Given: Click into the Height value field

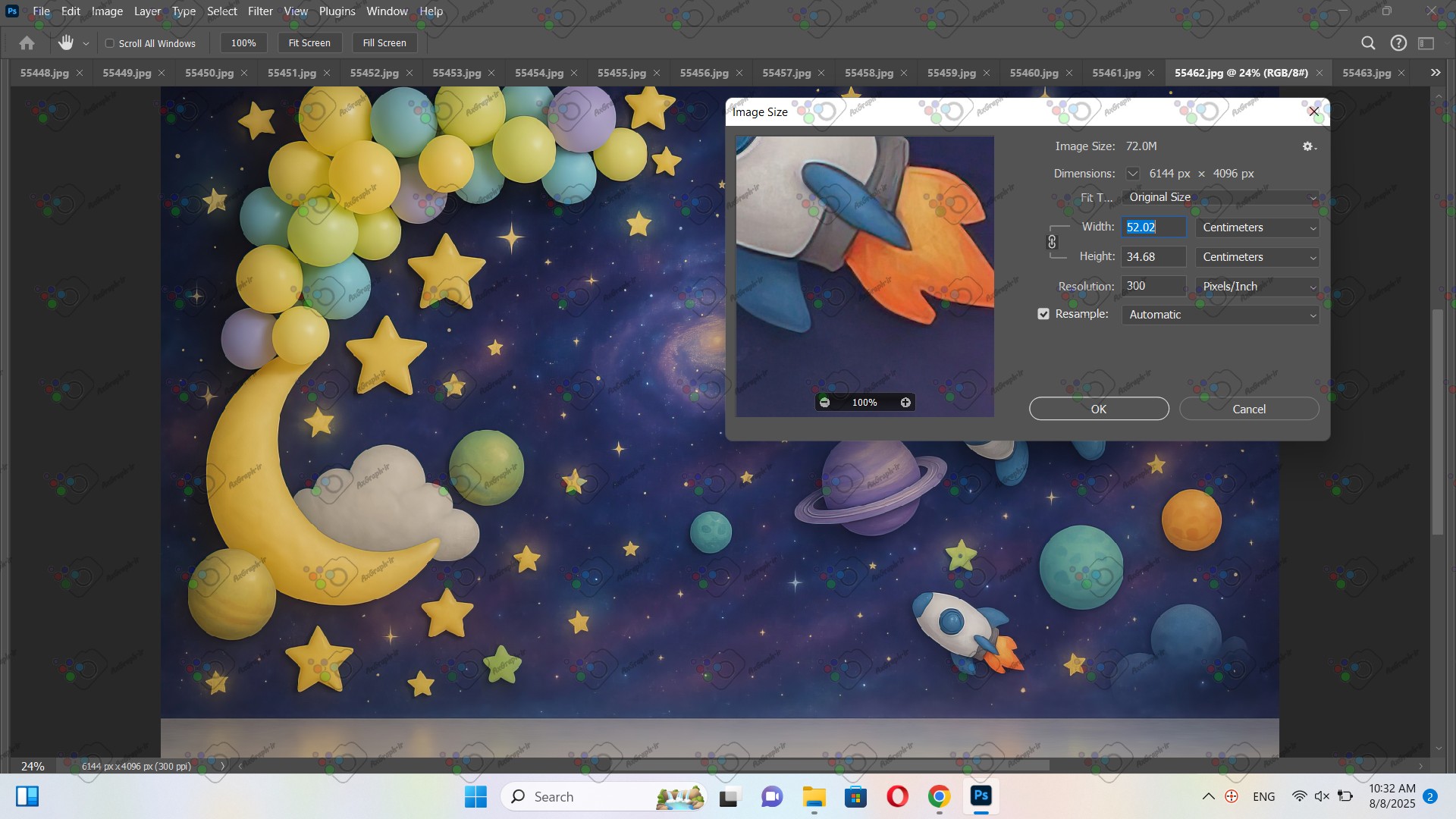Looking at the screenshot, I should point(1153,257).
